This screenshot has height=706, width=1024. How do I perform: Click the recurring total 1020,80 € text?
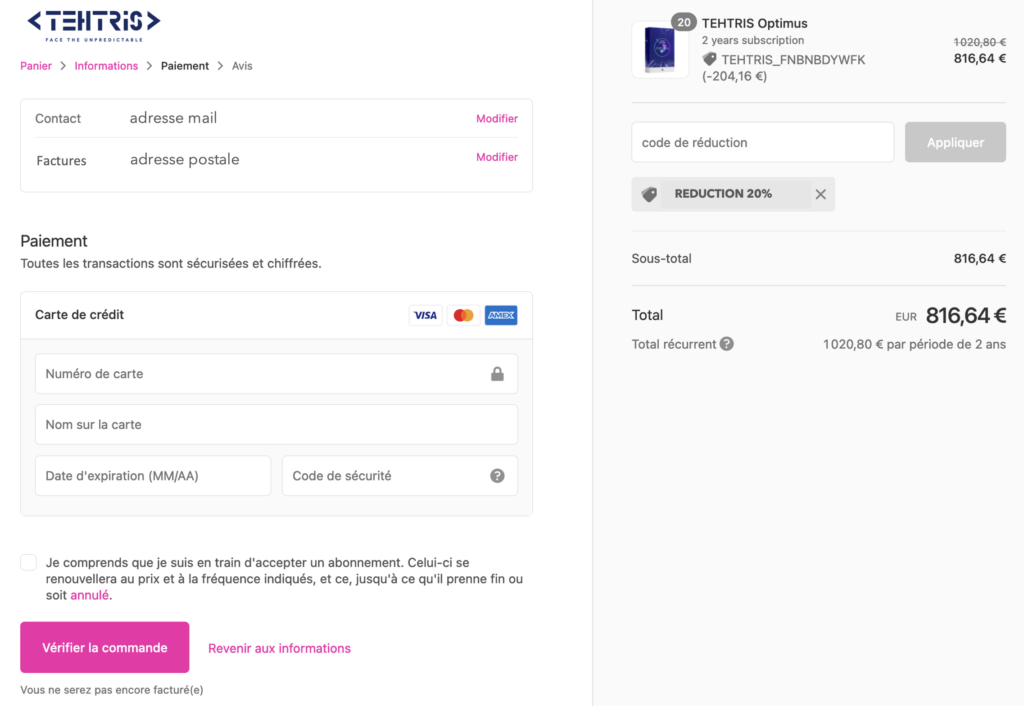point(914,344)
